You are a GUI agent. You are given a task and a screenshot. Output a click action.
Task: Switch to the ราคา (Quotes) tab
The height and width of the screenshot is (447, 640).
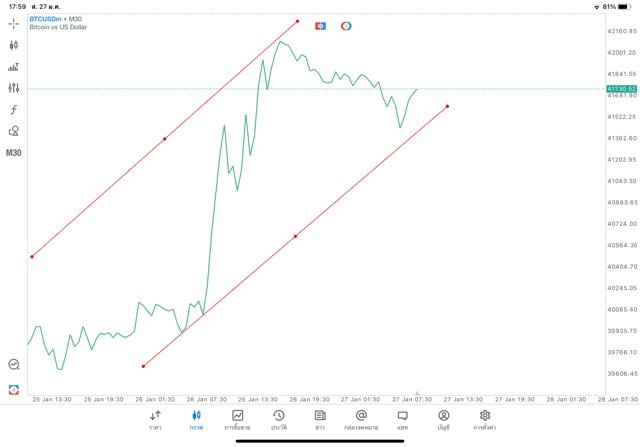click(x=155, y=419)
